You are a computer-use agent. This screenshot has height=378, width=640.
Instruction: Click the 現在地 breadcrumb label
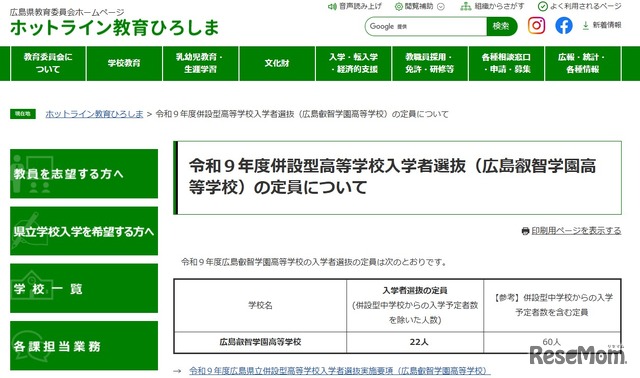tap(23, 114)
